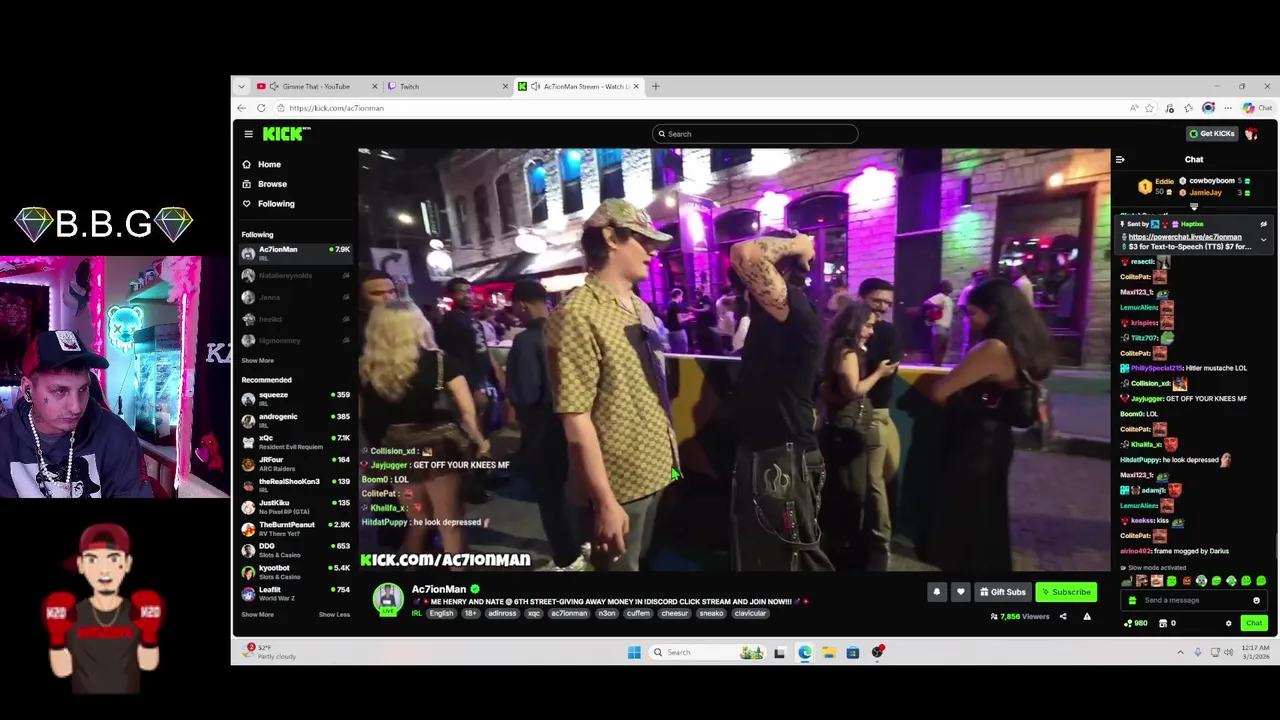
Task: Open the emoji picker in message box
Action: (x=1256, y=600)
